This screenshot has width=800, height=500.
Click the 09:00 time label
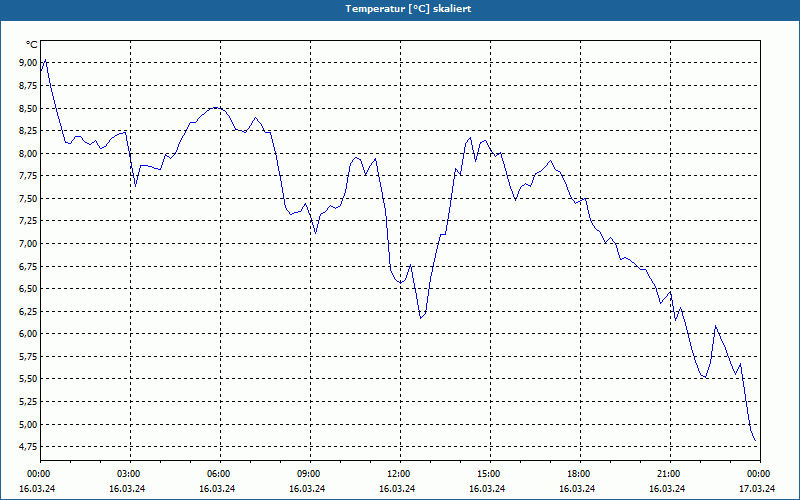point(310,474)
